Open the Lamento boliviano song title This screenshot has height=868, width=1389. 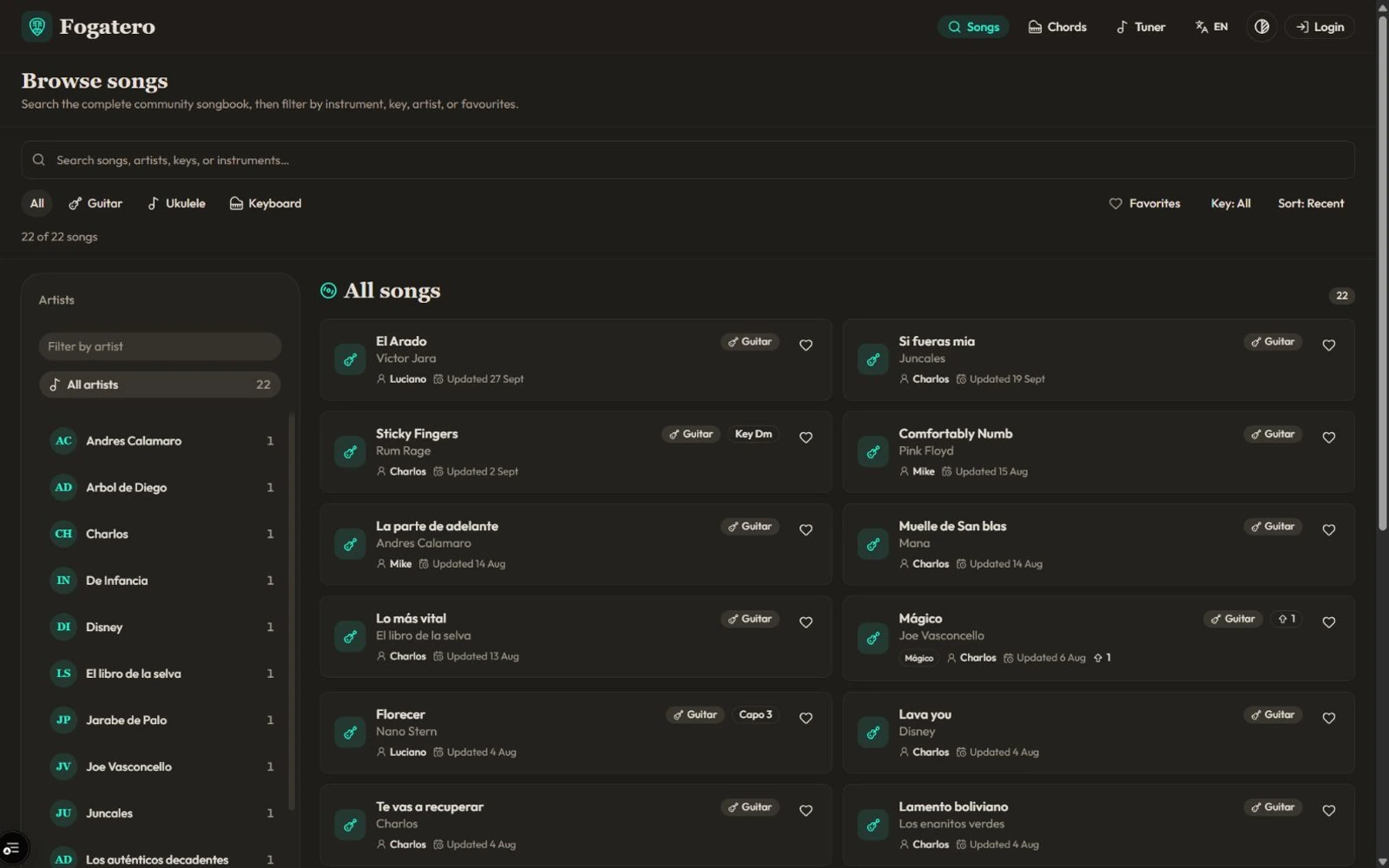point(953,806)
